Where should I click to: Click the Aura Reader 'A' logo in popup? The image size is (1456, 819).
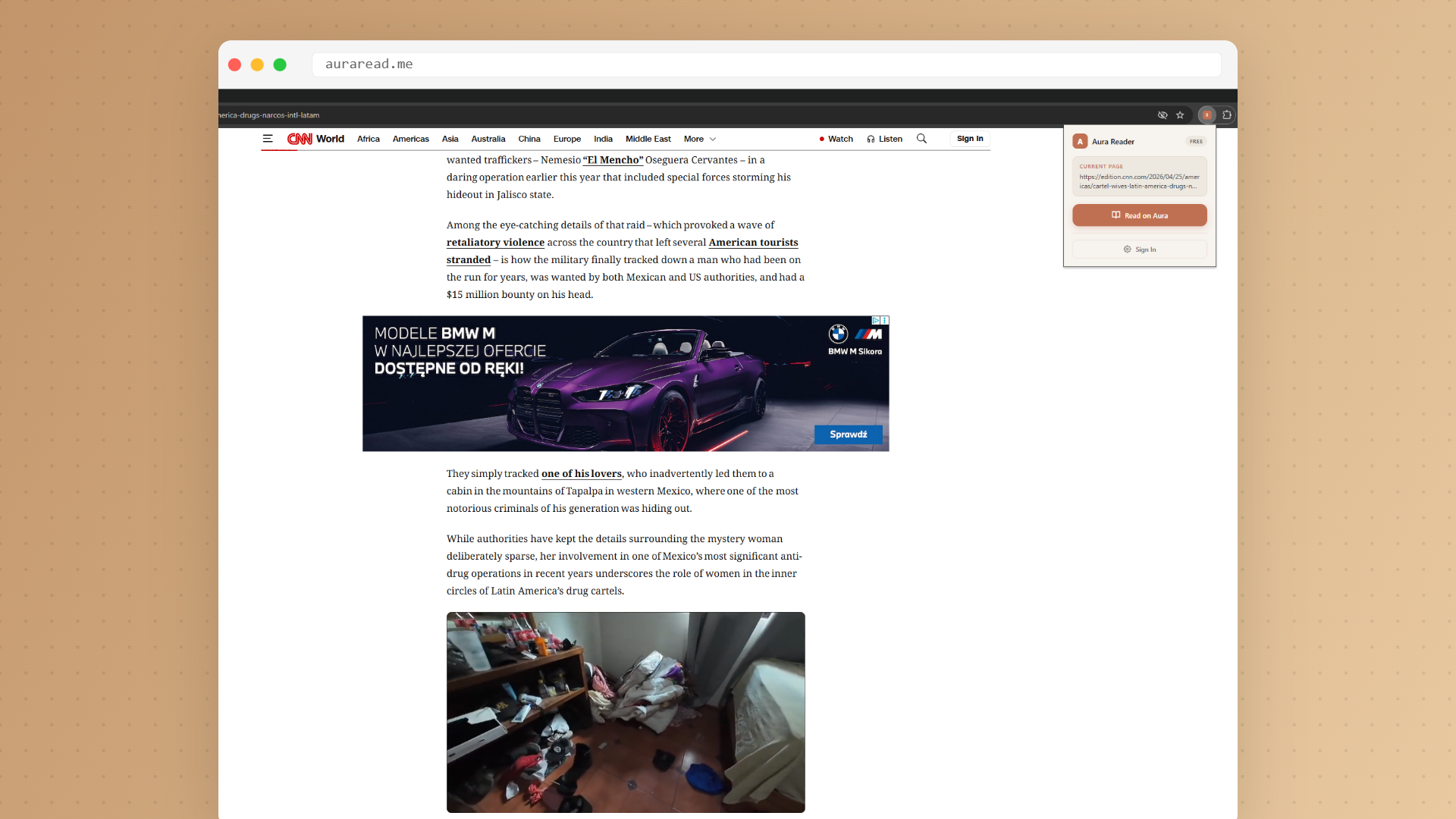pos(1081,141)
